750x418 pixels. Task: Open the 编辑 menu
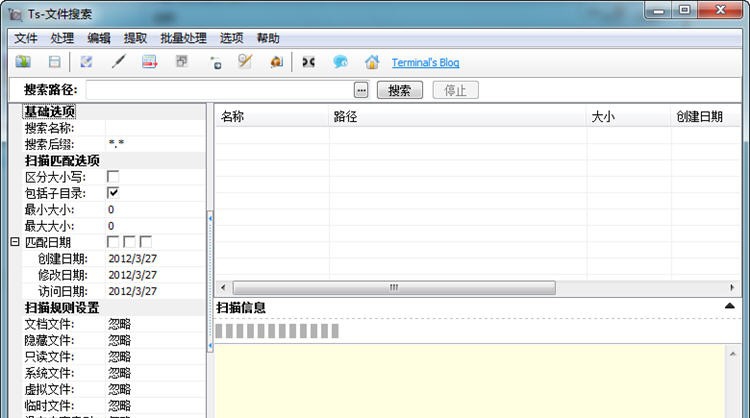point(99,38)
